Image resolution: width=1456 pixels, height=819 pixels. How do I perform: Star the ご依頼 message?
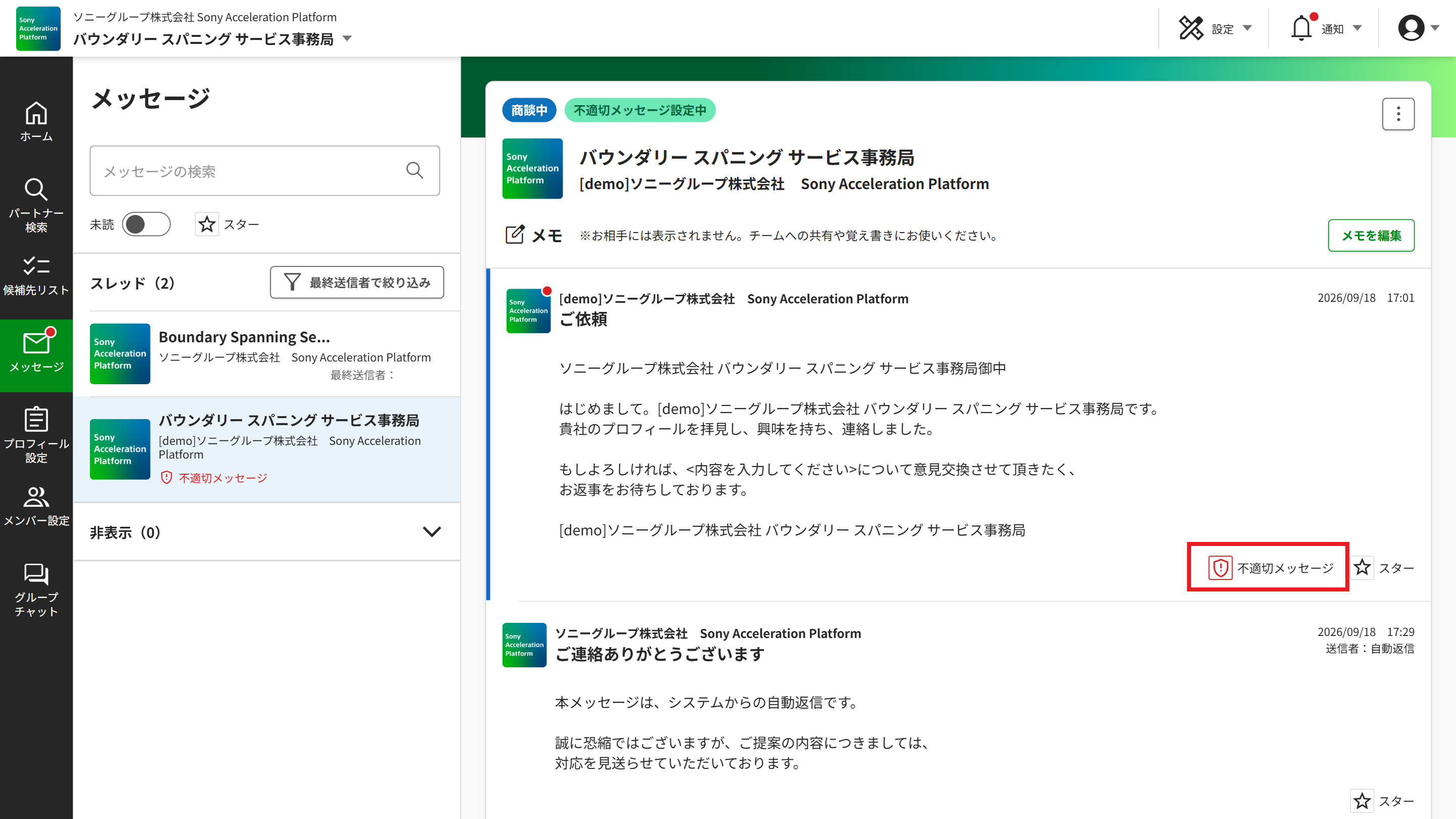pyautogui.click(x=1362, y=567)
